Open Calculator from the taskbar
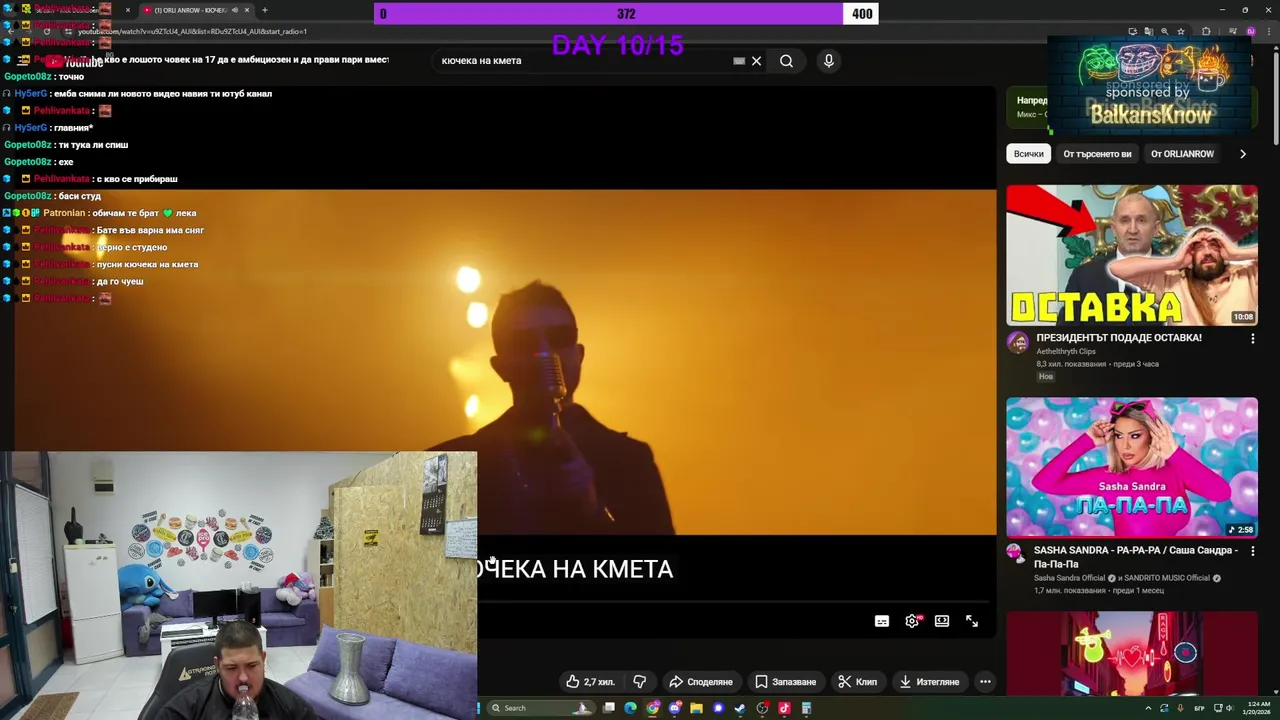Screen dimensions: 1280x720 (806, 708)
